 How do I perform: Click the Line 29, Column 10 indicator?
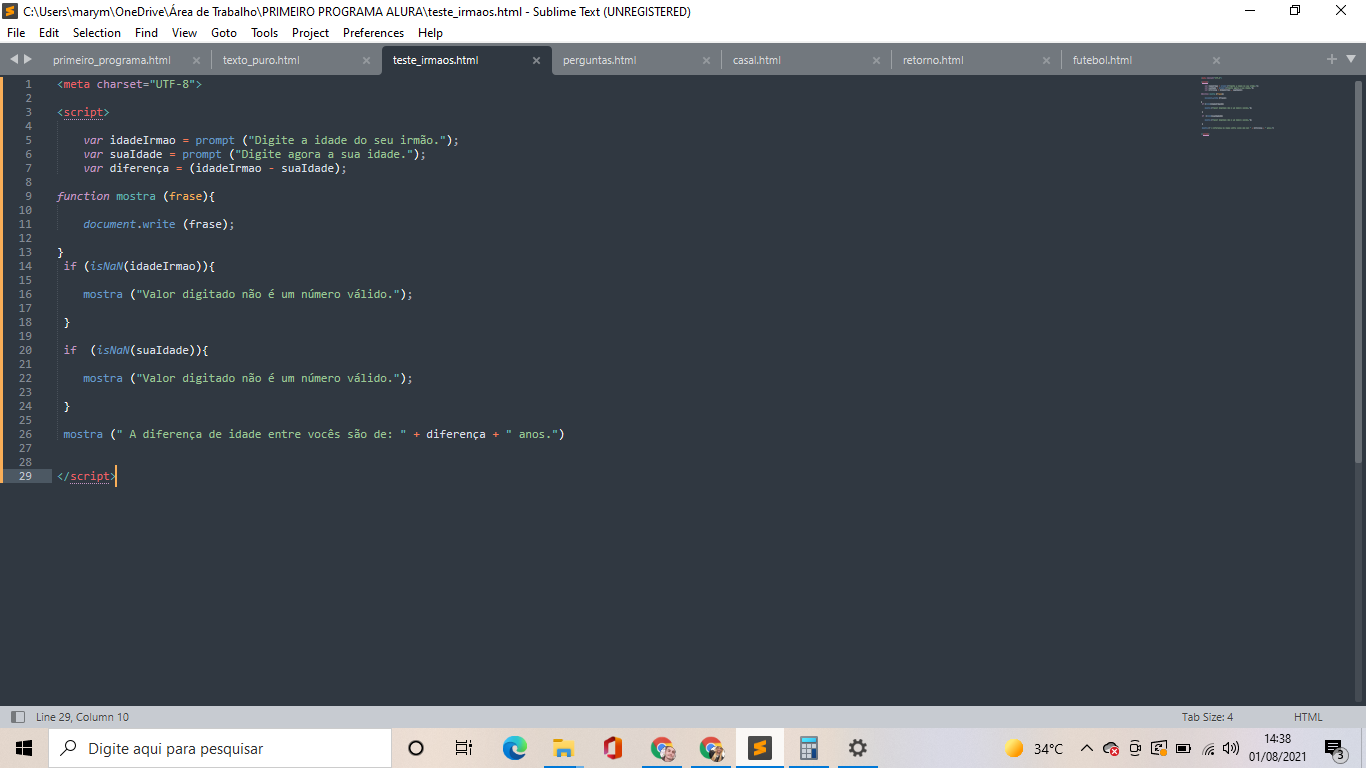(x=82, y=717)
